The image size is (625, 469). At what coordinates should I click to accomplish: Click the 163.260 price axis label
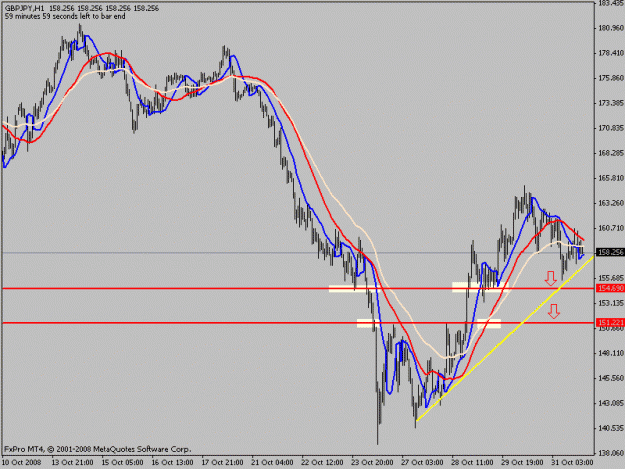[x=611, y=203]
